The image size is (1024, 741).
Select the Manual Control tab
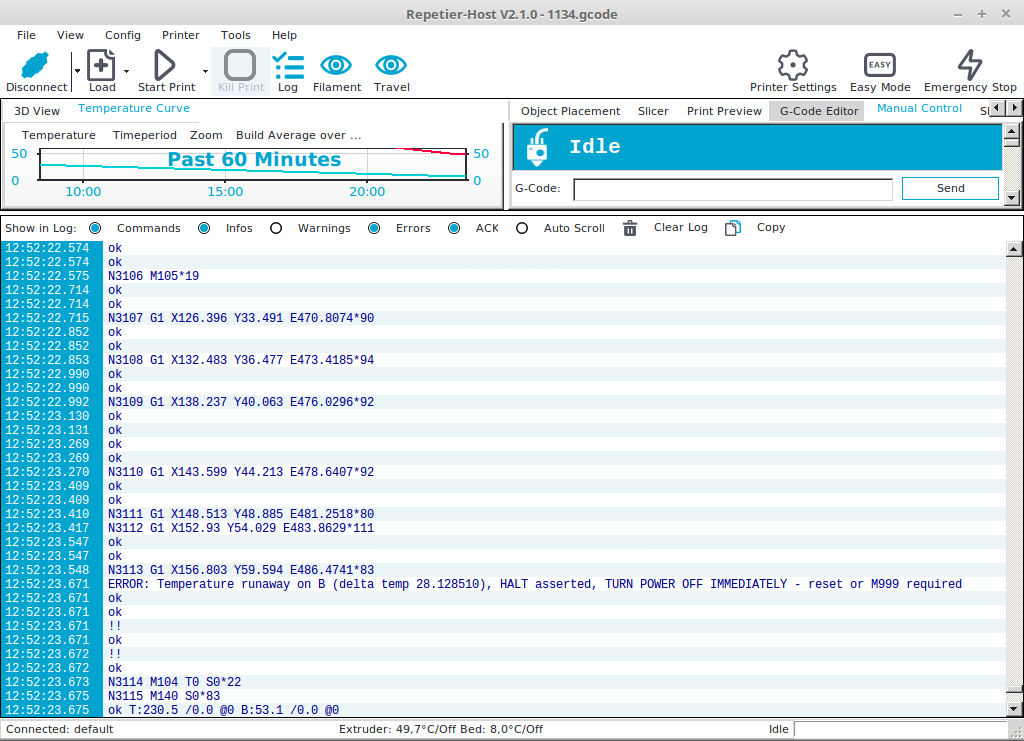[x=919, y=108]
